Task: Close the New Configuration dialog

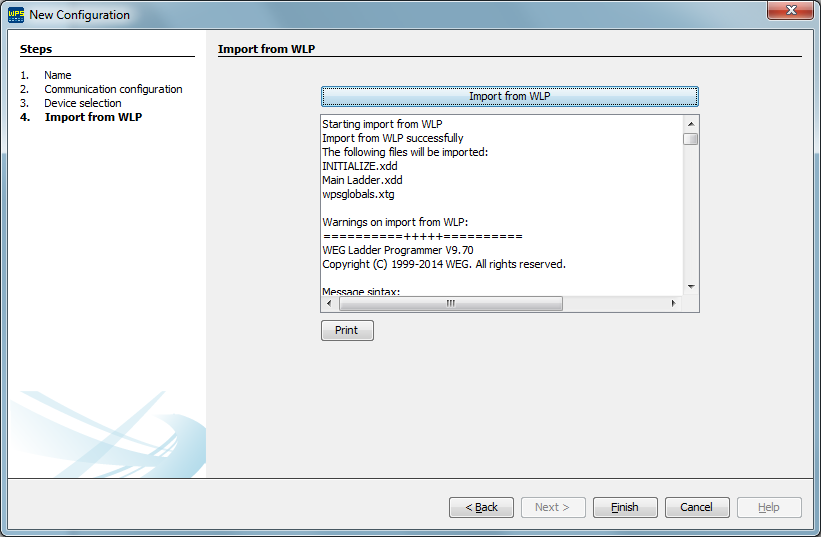Action: 789,12
